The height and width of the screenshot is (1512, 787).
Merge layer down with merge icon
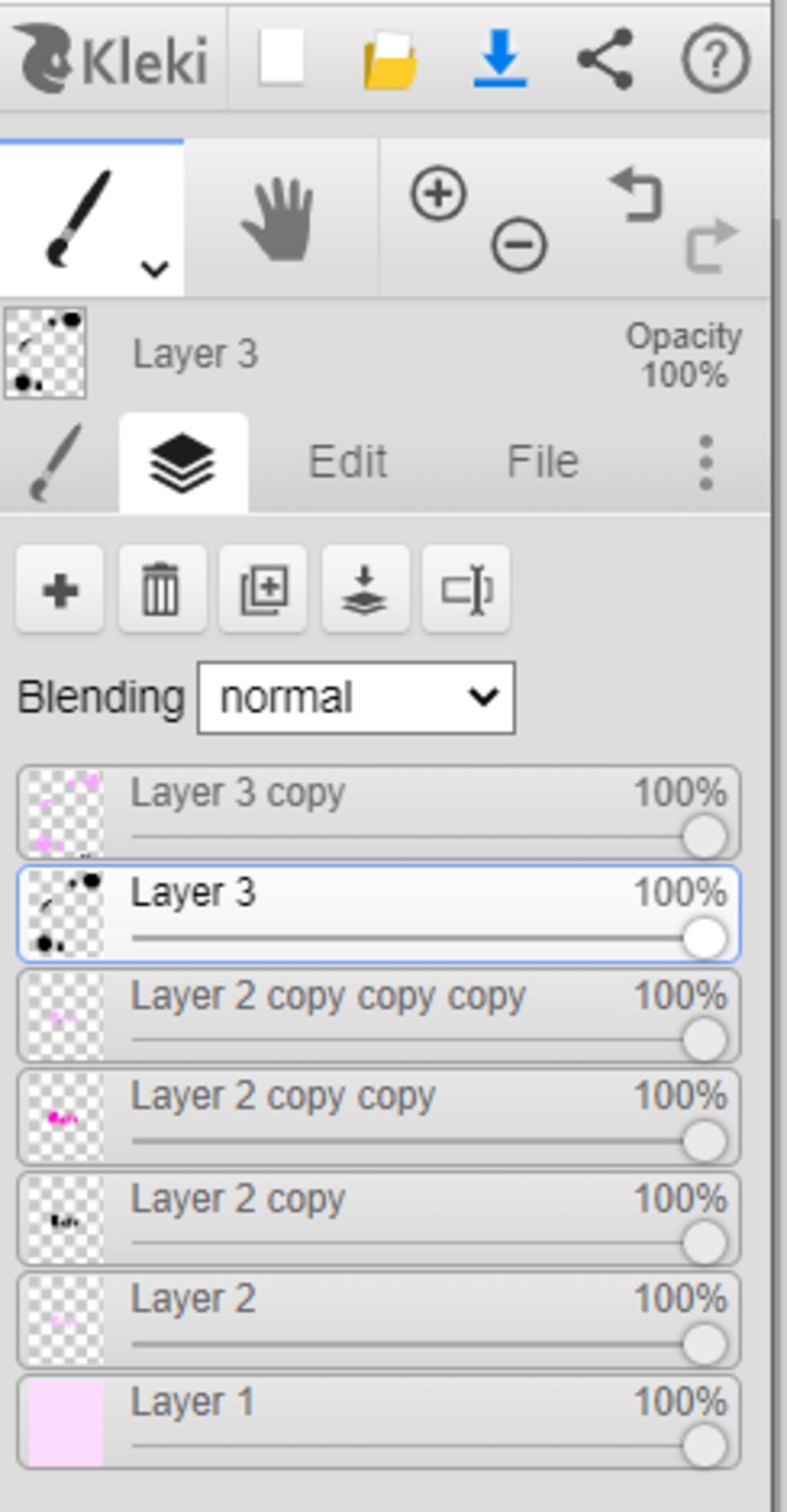(365, 590)
